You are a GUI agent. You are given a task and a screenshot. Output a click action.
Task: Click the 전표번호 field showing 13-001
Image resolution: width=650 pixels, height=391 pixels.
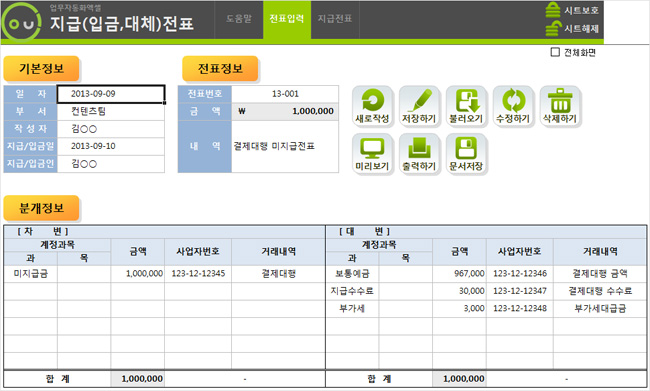285,94
